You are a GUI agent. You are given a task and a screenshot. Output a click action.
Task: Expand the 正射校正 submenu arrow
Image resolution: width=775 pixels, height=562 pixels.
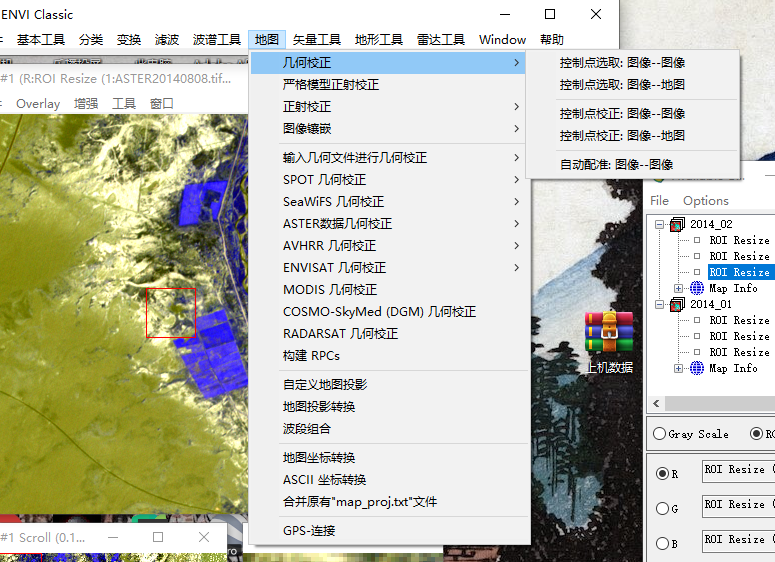[517, 107]
